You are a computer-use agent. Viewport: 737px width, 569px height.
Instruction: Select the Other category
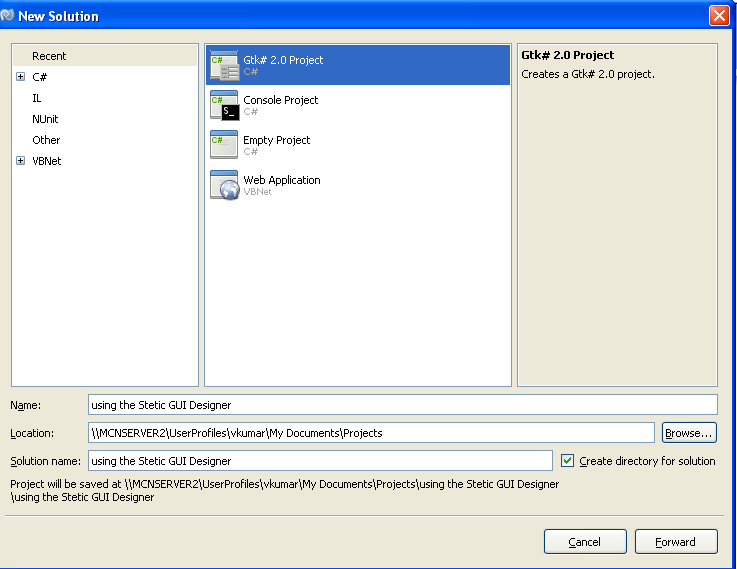click(46, 140)
